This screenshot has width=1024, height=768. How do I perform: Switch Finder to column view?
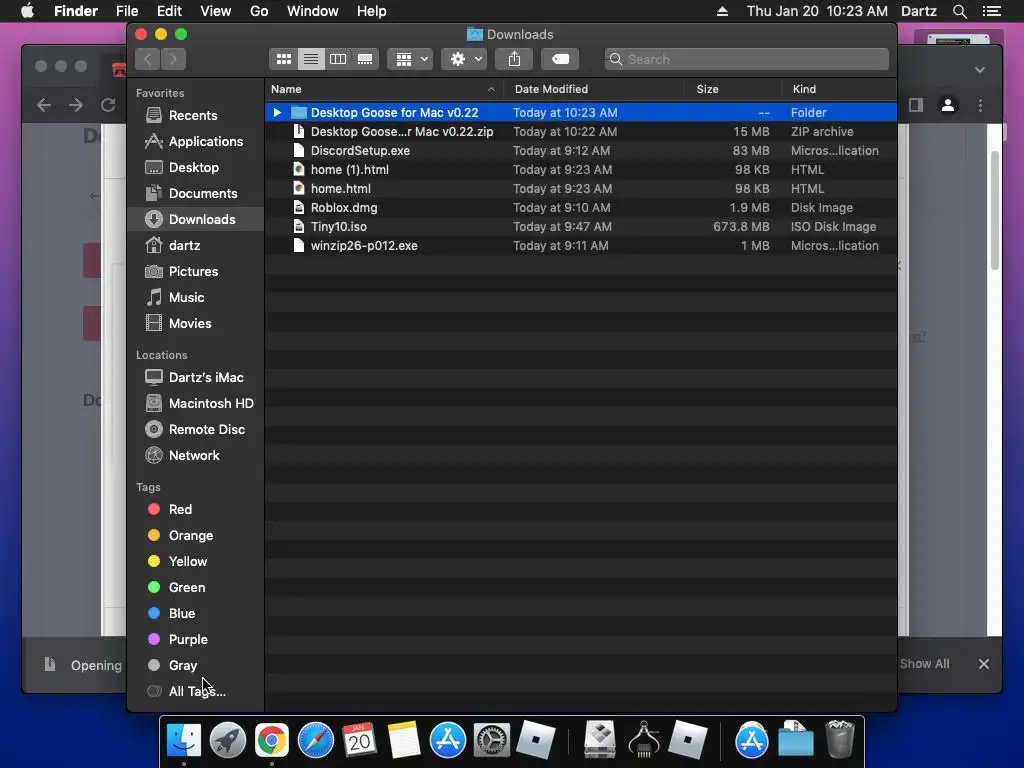coord(338,59)
